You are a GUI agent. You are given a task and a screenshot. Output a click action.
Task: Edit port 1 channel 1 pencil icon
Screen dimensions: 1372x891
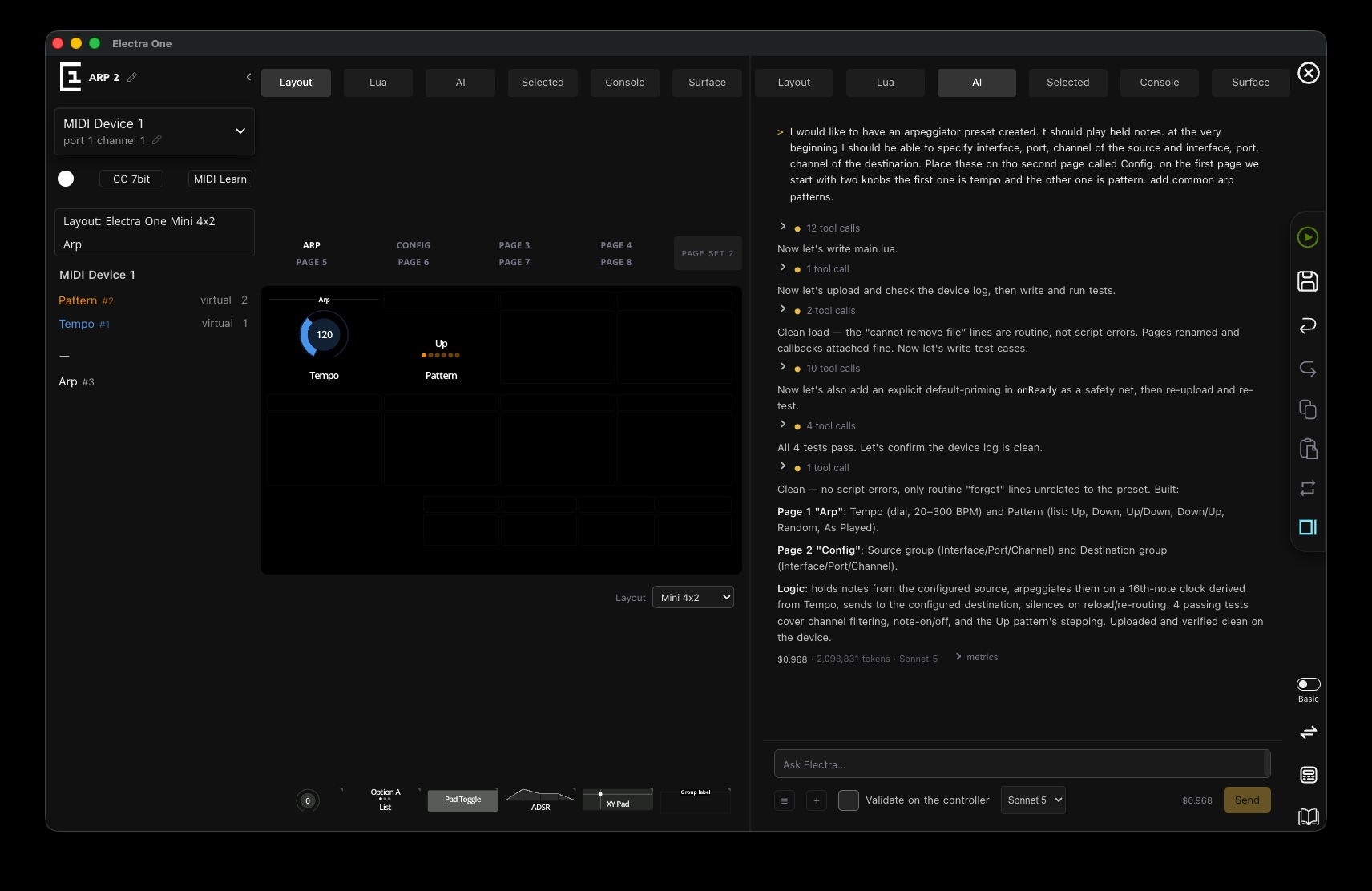157,140
